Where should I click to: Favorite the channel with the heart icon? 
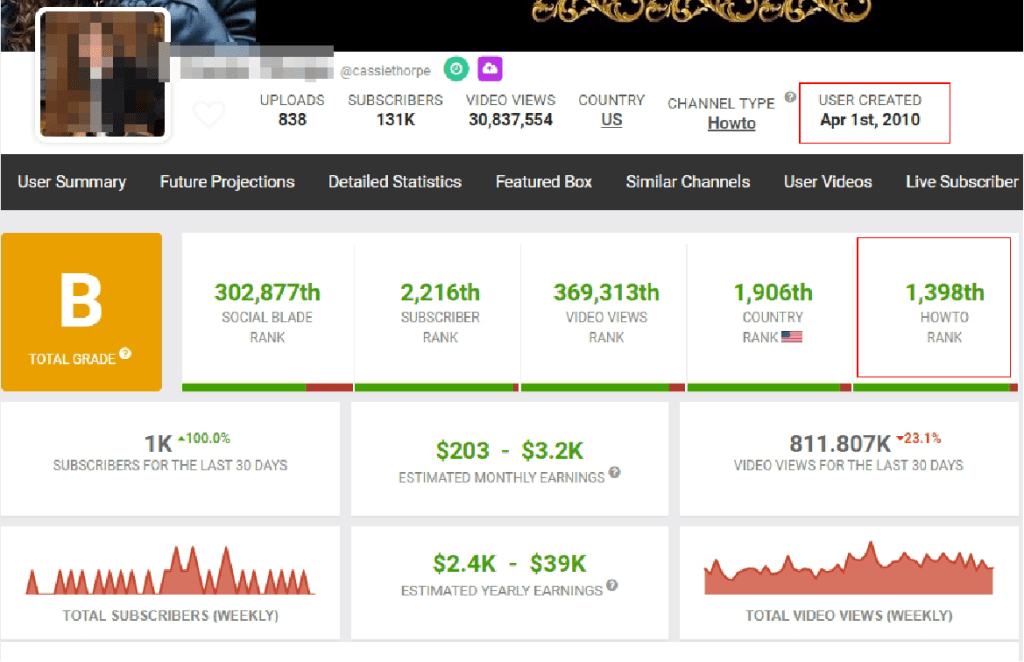tap(209, 115)
